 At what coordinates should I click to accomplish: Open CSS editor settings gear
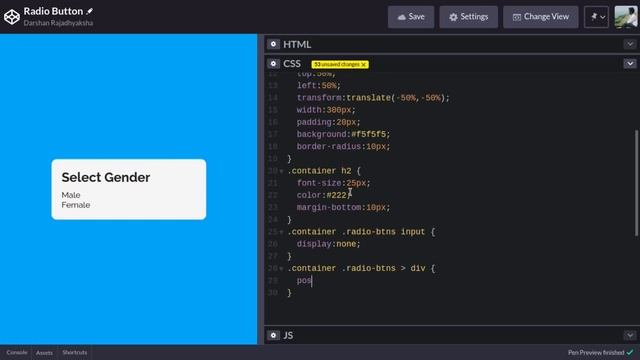coord(273,64)
